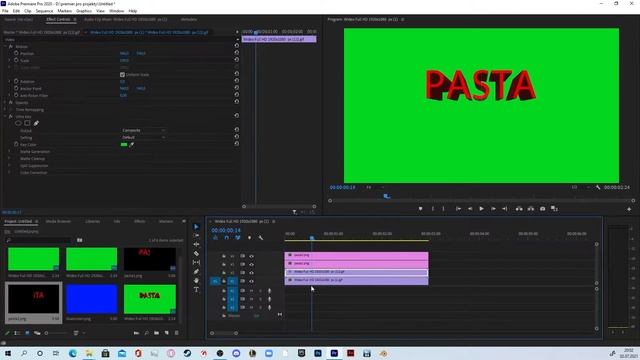This screenshot has height=360, width=640.
Task: Switch to the Audio Clip Mixer tab
Action: (x=125, y=19)
